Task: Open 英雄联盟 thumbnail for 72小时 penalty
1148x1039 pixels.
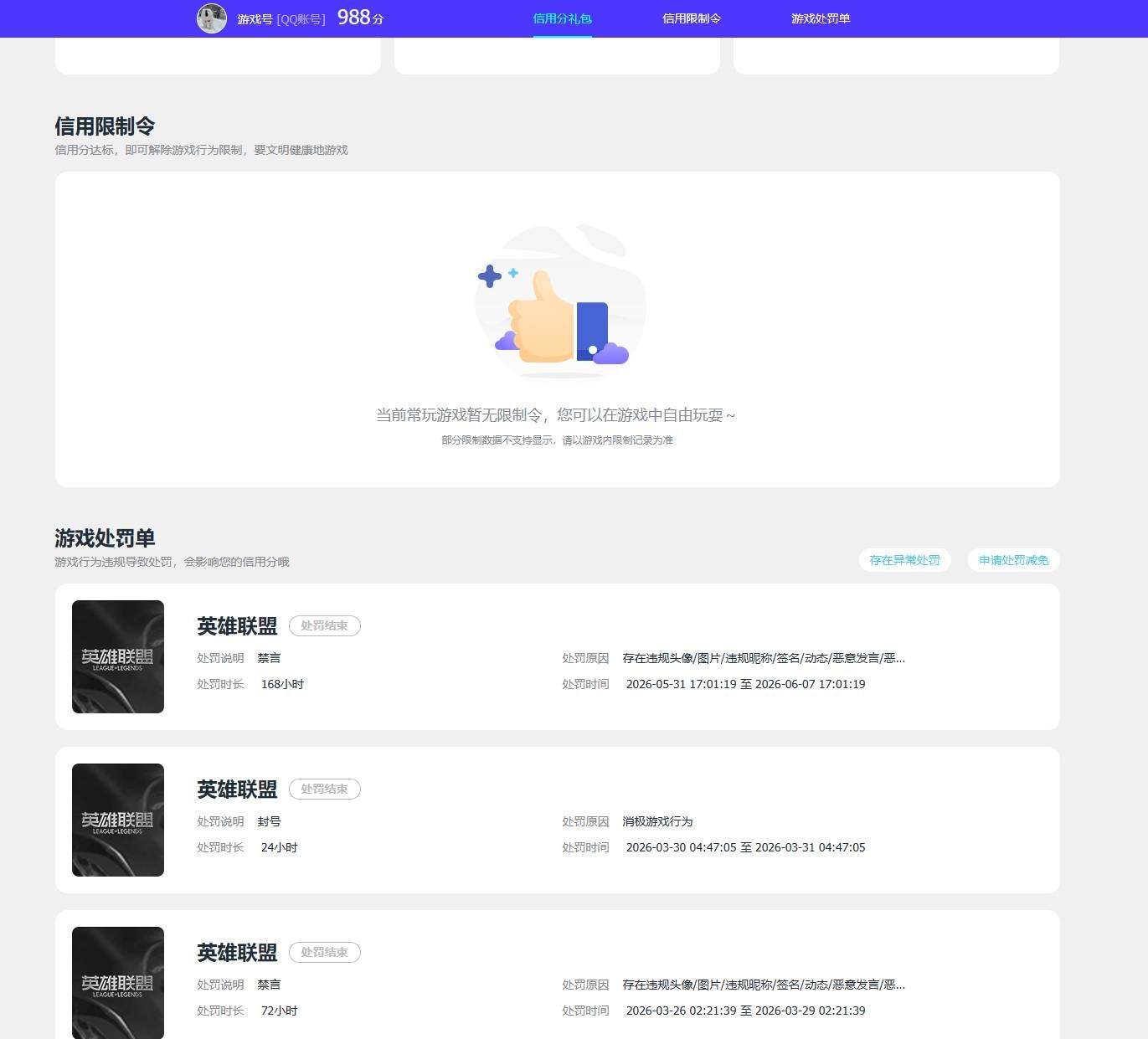Action: pyautogui.click(x=118, y=983)
